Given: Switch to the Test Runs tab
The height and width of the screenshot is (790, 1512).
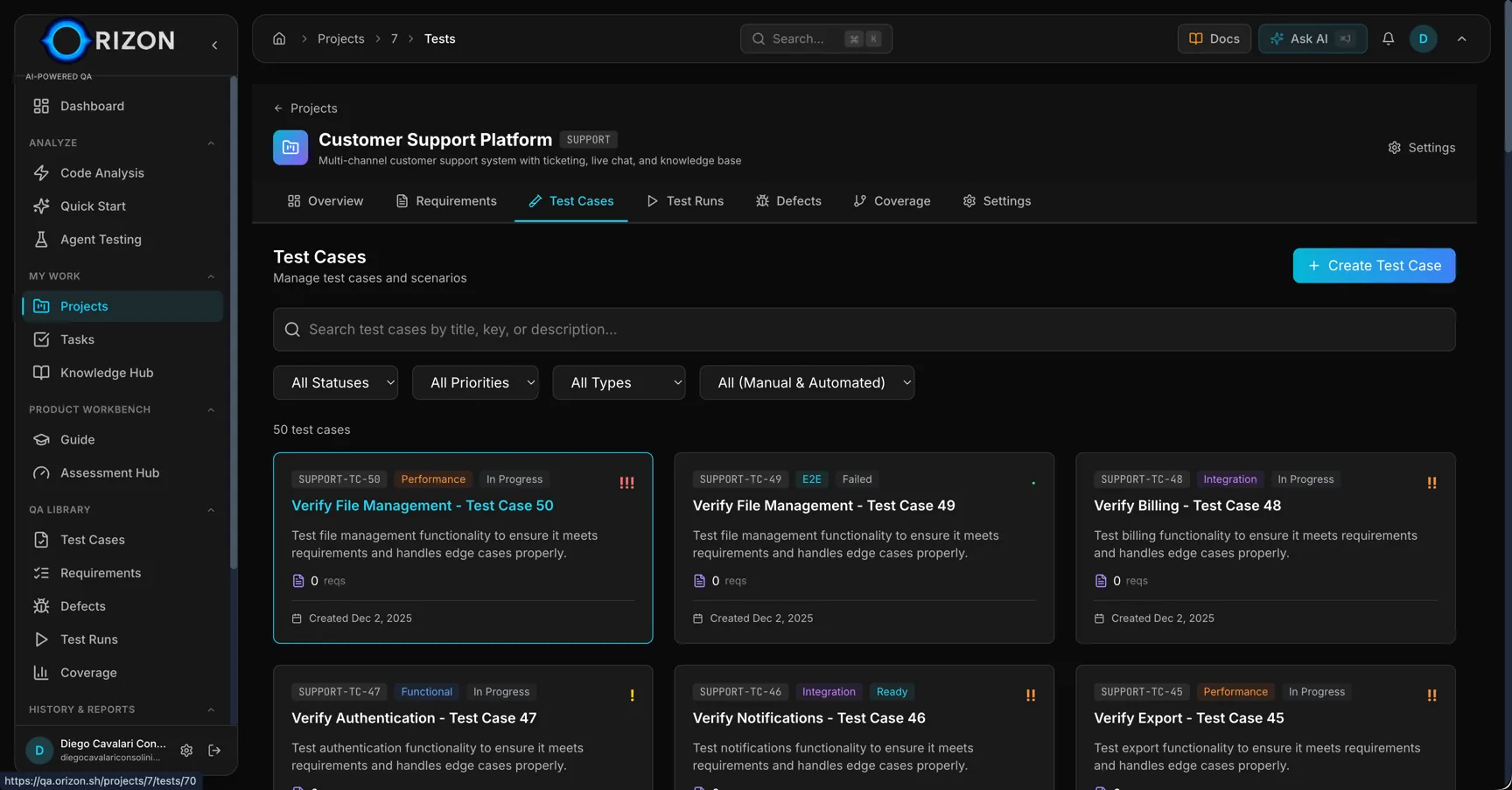Looking at the screenshot, I should (x=686, y=200).
